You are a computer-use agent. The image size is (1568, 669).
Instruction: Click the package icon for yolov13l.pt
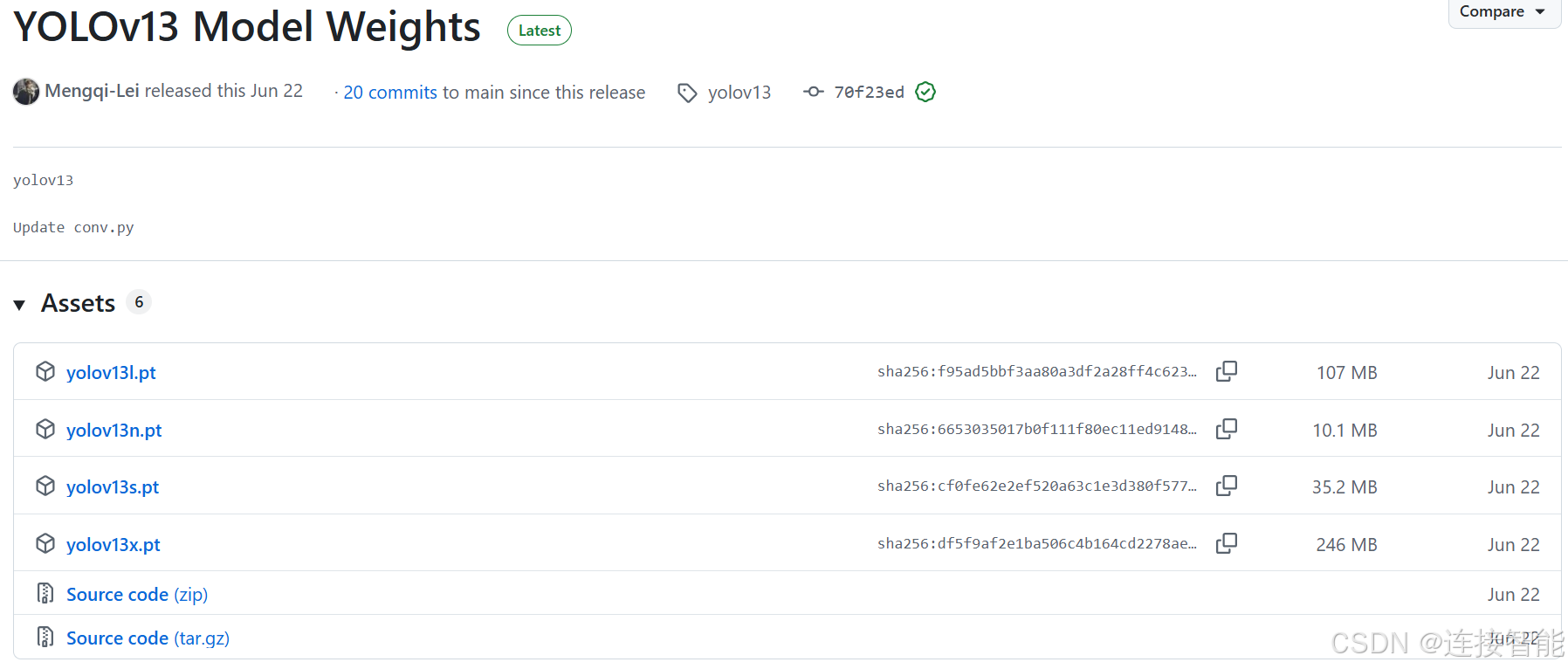click(45, 371)
